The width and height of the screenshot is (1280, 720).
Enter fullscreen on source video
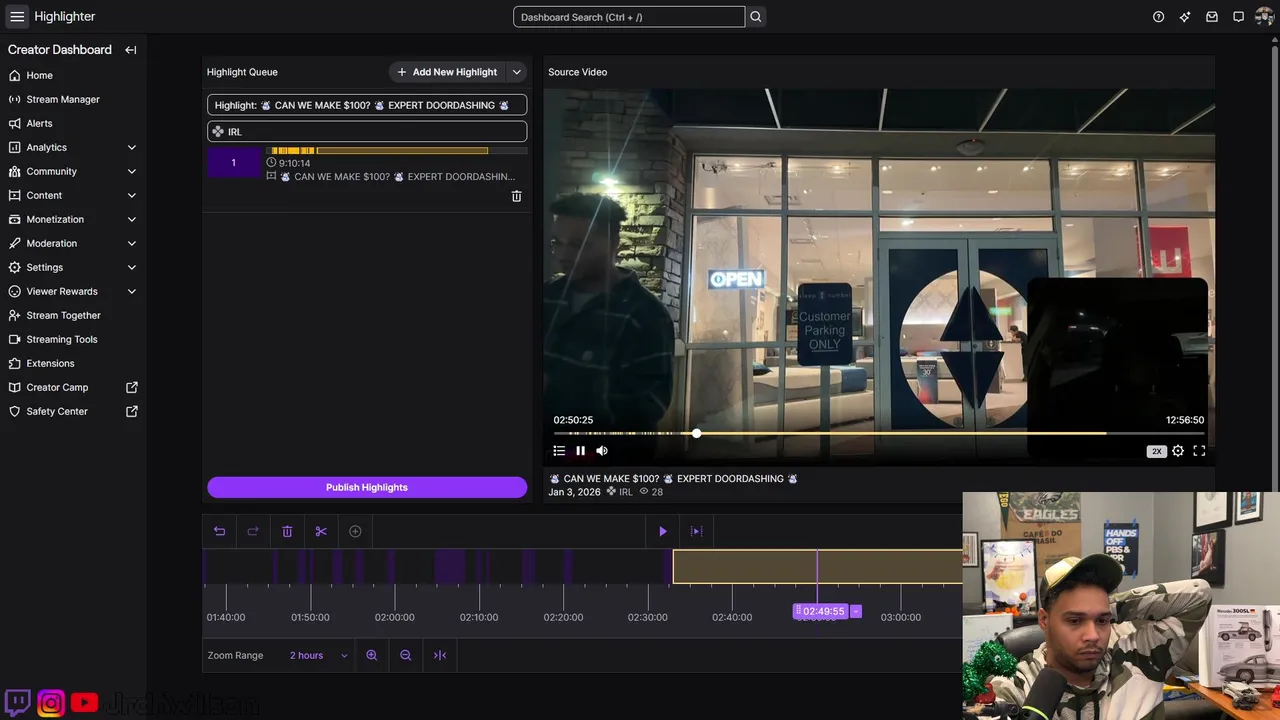1199,451
